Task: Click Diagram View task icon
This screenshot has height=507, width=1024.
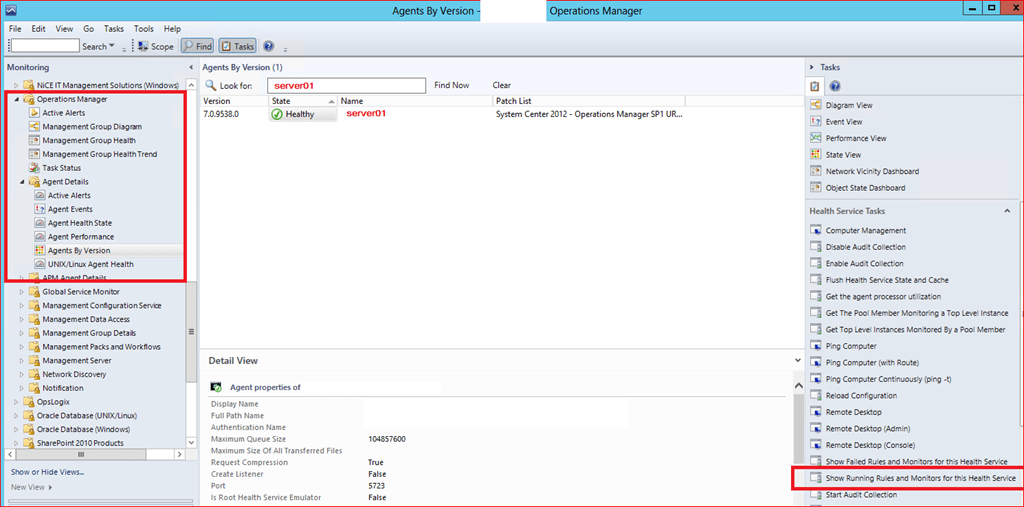Action: [815, 105]
